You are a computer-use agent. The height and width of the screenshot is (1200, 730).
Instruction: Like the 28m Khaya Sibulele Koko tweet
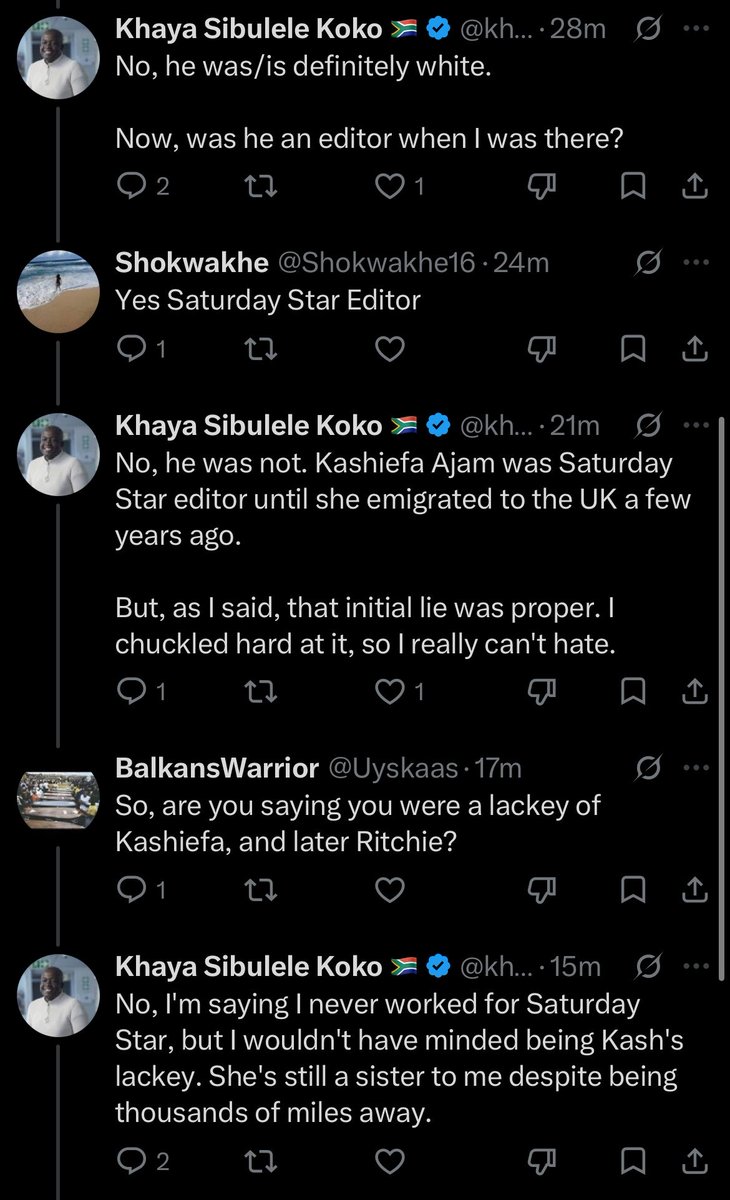click(x=400, y=185)
